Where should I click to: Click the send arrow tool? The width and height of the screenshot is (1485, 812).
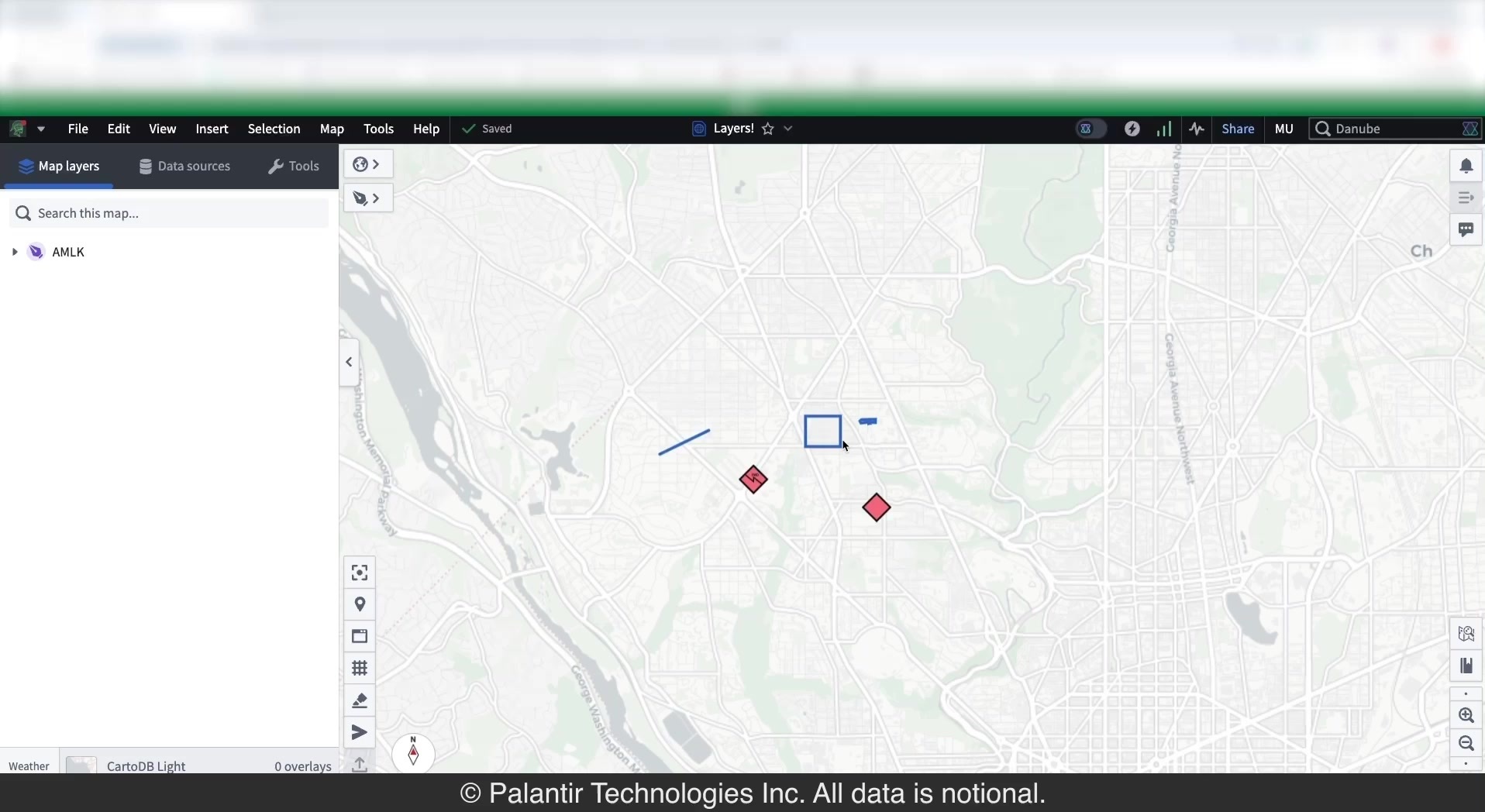click(360, 732)
